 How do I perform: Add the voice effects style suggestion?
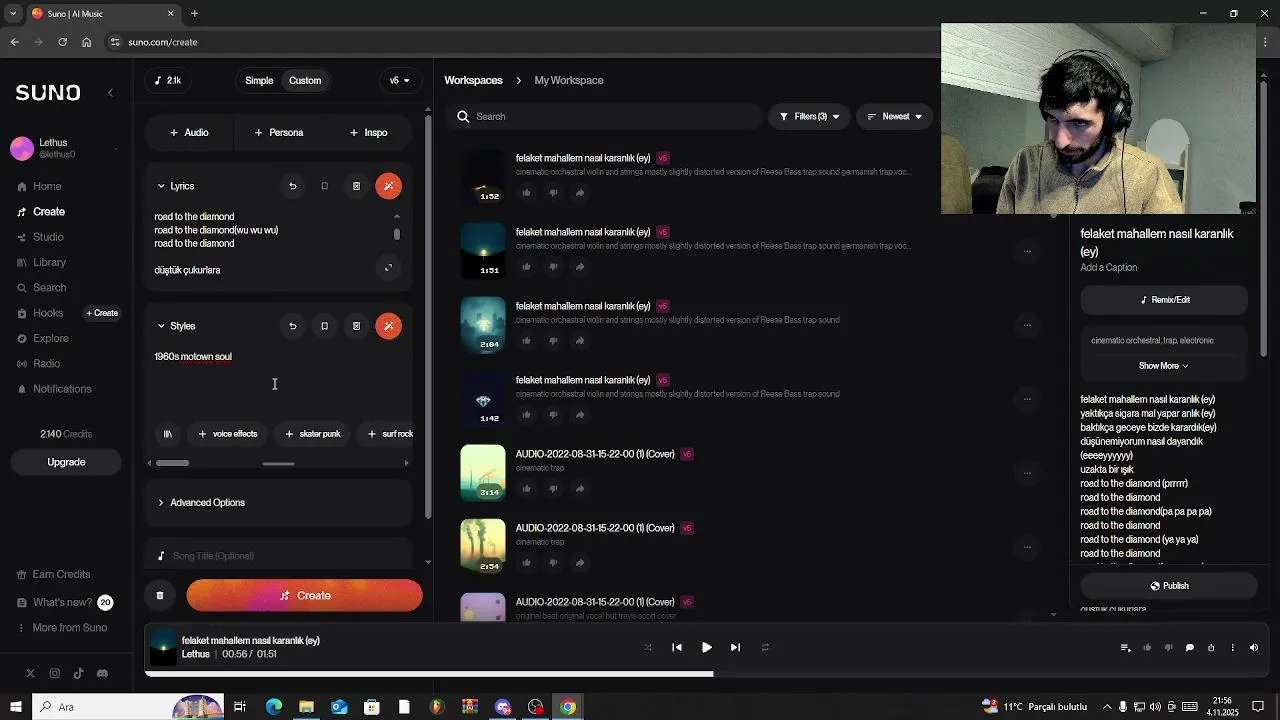(228, 434)
